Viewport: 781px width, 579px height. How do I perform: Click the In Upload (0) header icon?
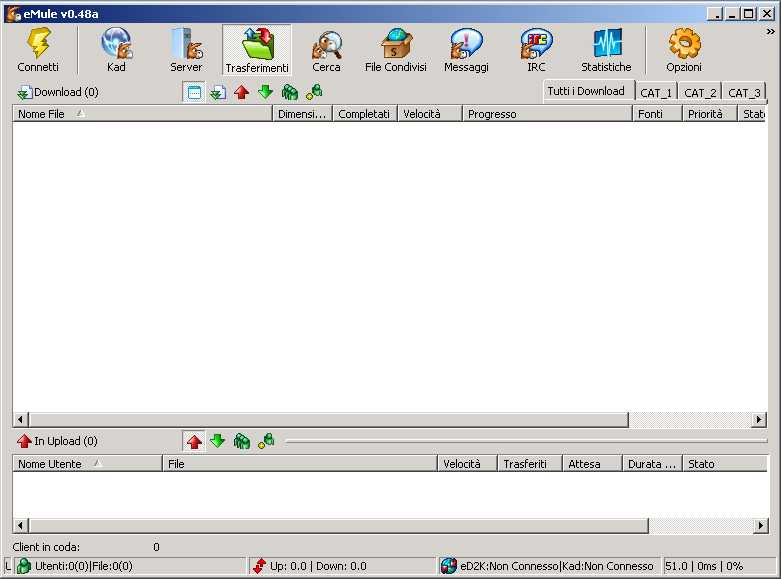[x=24, y=441]
